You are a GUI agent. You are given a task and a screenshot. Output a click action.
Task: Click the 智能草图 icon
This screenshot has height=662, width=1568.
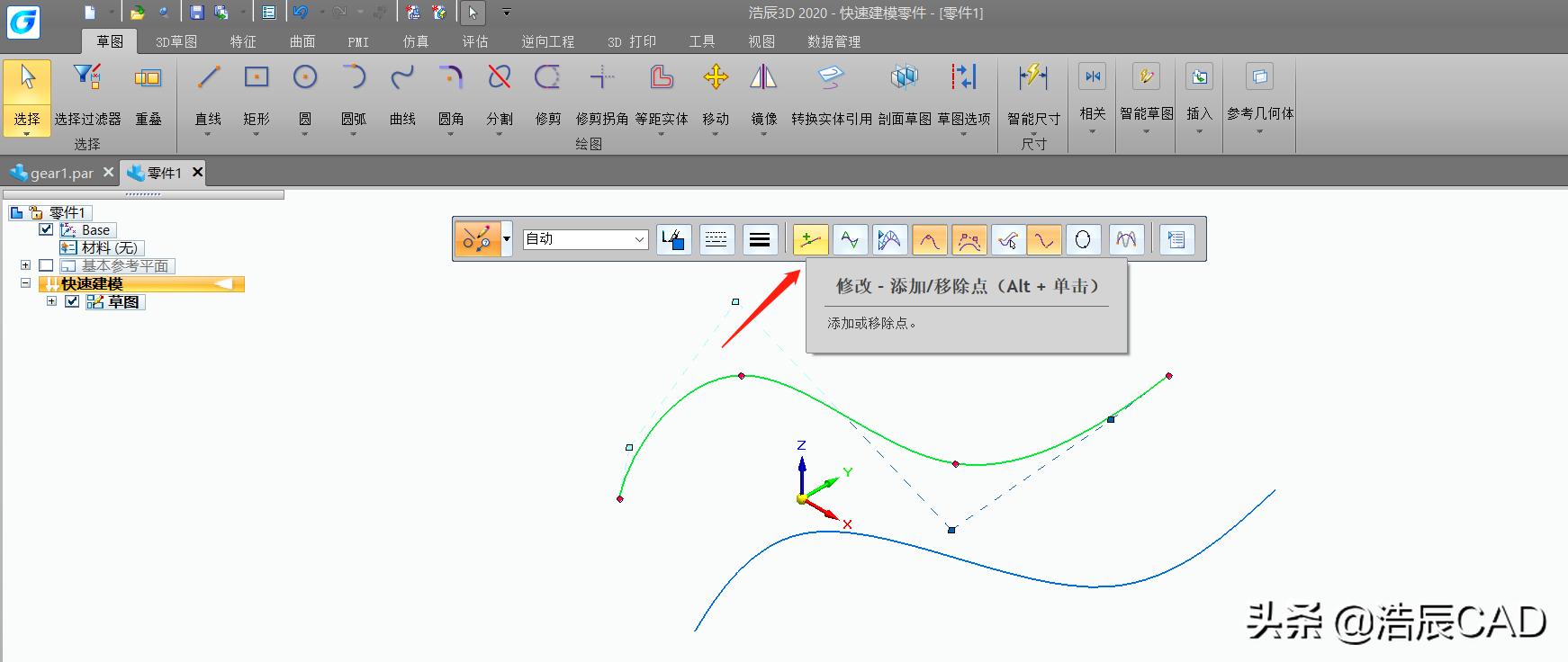[1146, 76]
